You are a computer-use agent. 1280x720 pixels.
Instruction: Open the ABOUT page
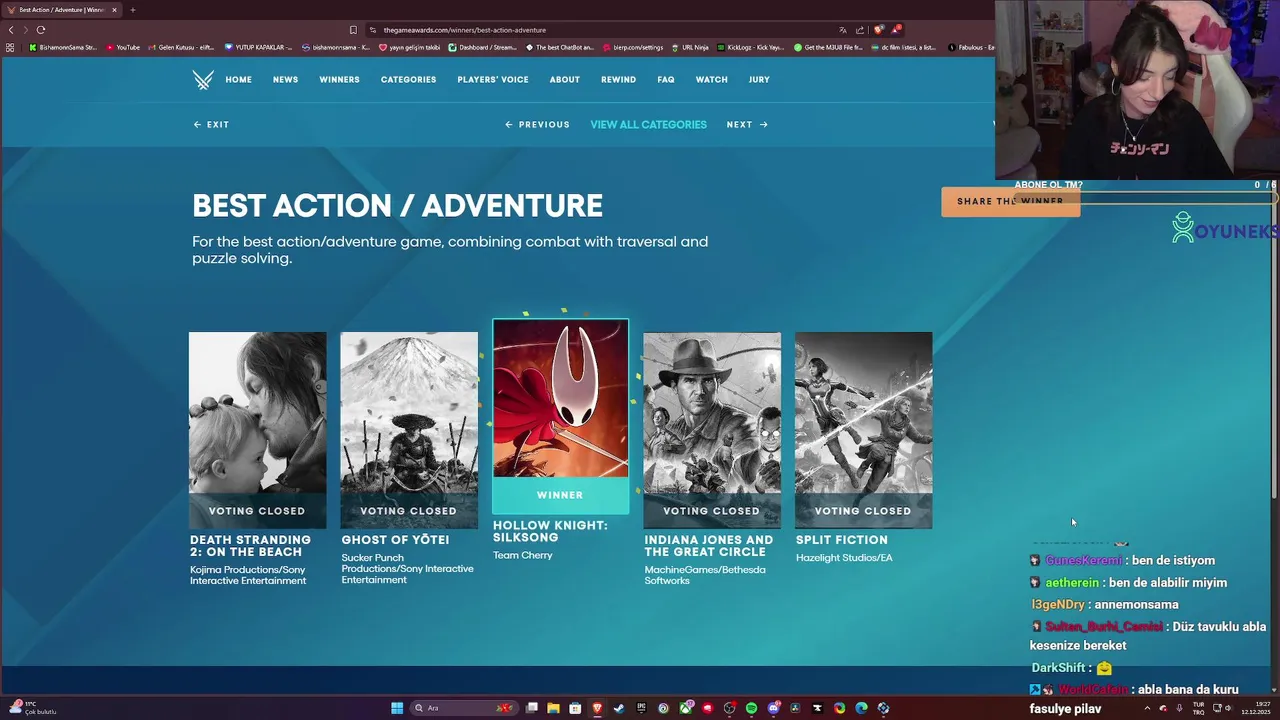coord(564,80)
